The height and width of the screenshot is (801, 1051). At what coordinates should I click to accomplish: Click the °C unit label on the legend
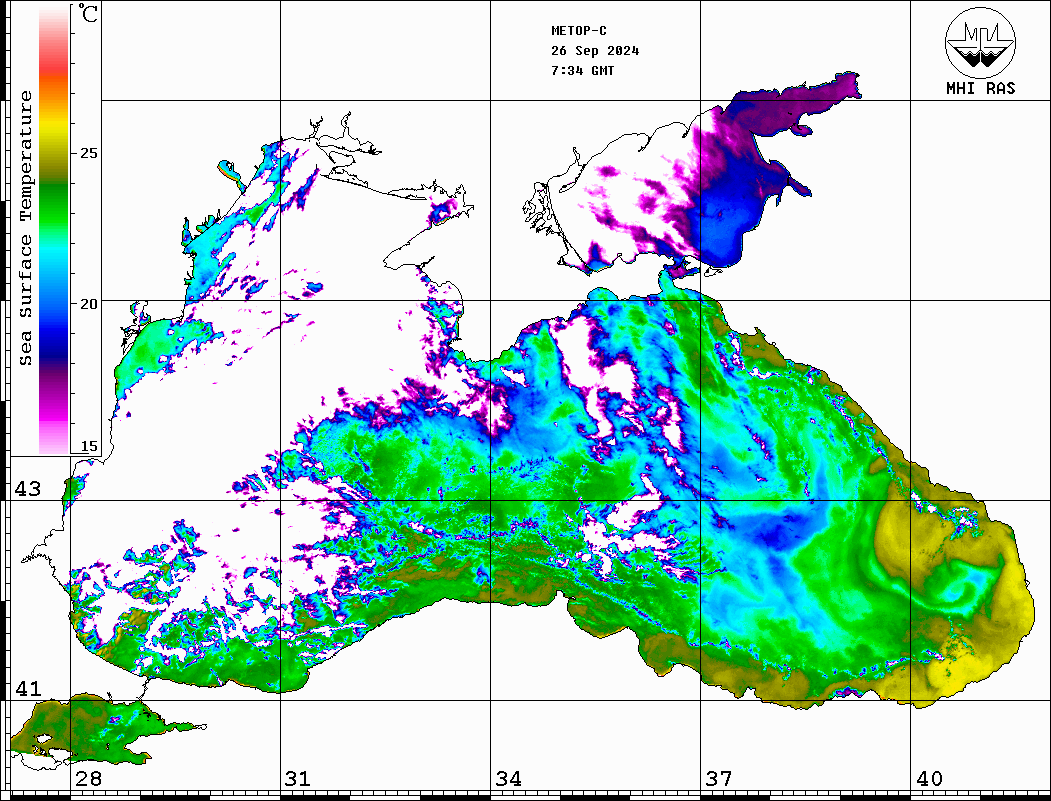(88, 13)
